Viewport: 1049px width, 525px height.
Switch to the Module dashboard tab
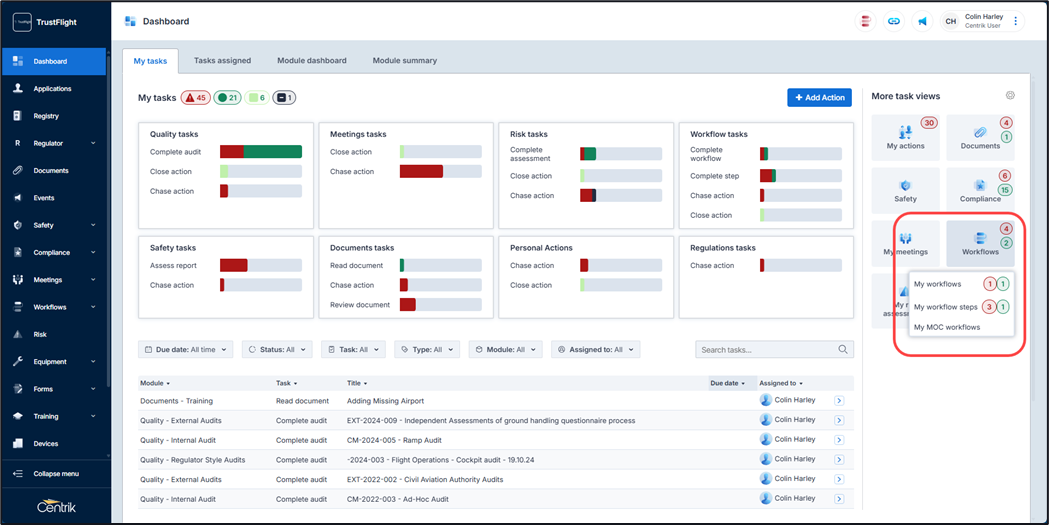312,61
